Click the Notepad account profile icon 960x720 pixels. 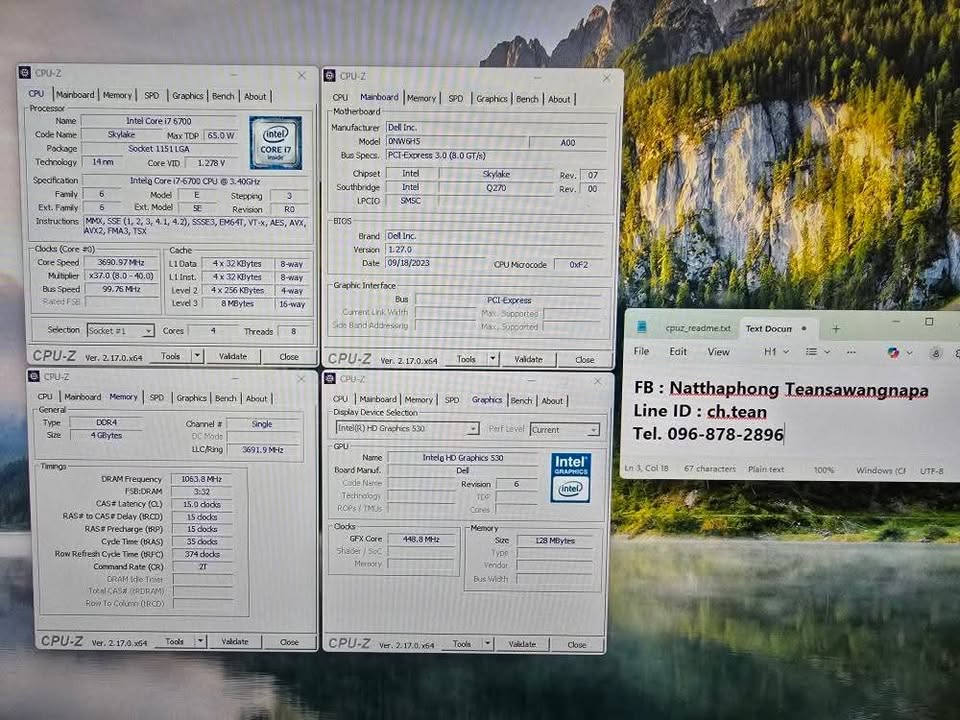(936, 352)
